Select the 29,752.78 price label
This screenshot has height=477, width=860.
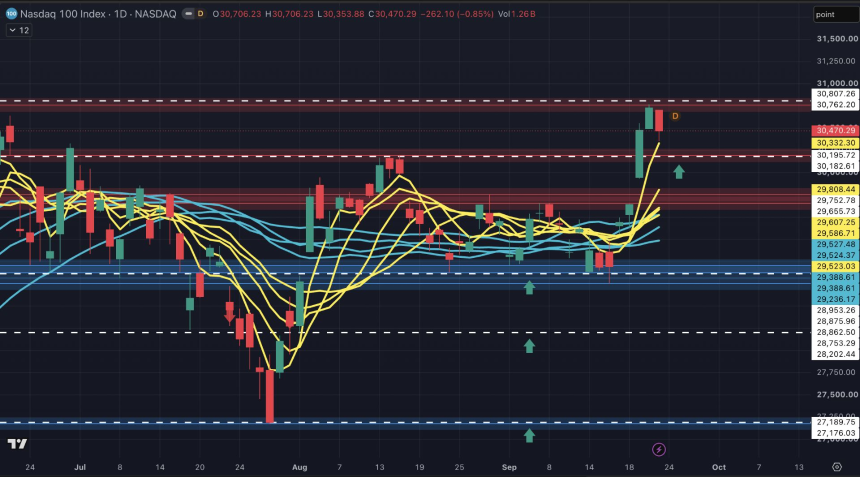click(835, 200)
